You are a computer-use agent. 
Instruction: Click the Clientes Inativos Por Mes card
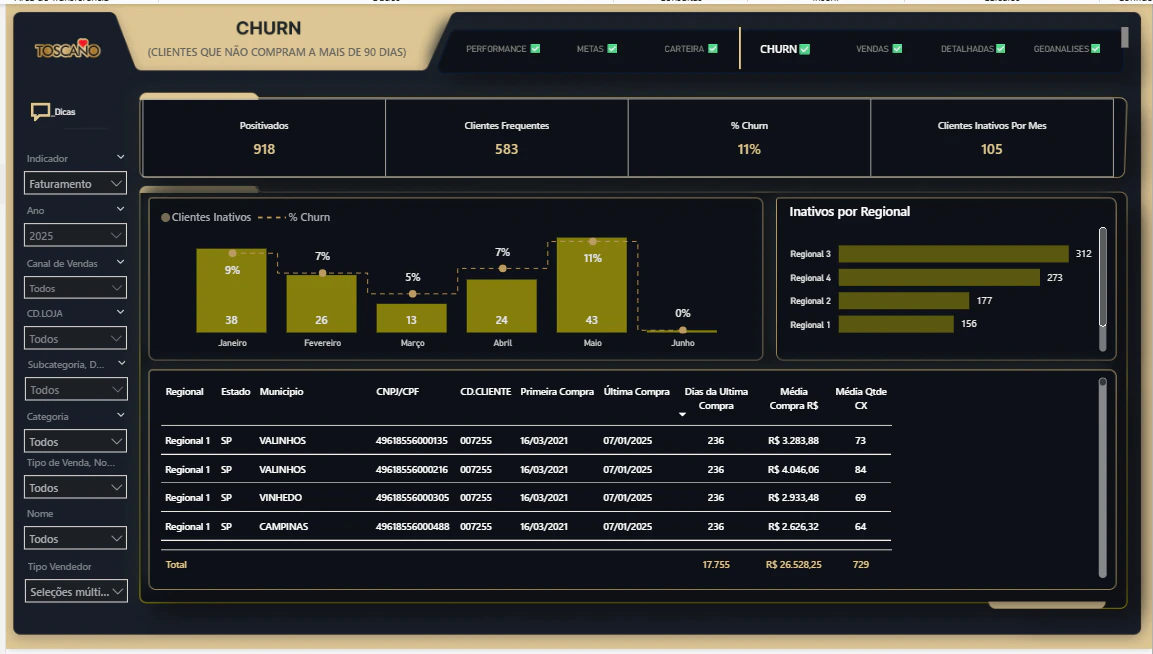pyautogui.click(x=992, y=138)
